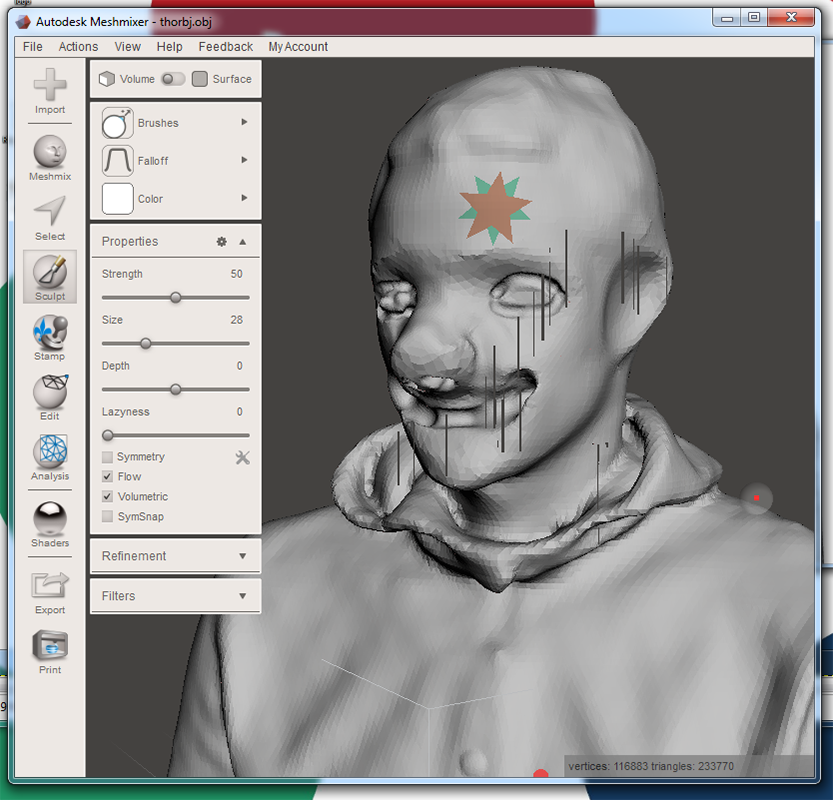
Task: Click the Falloff curve icon
Action: (x=117, y=160)
